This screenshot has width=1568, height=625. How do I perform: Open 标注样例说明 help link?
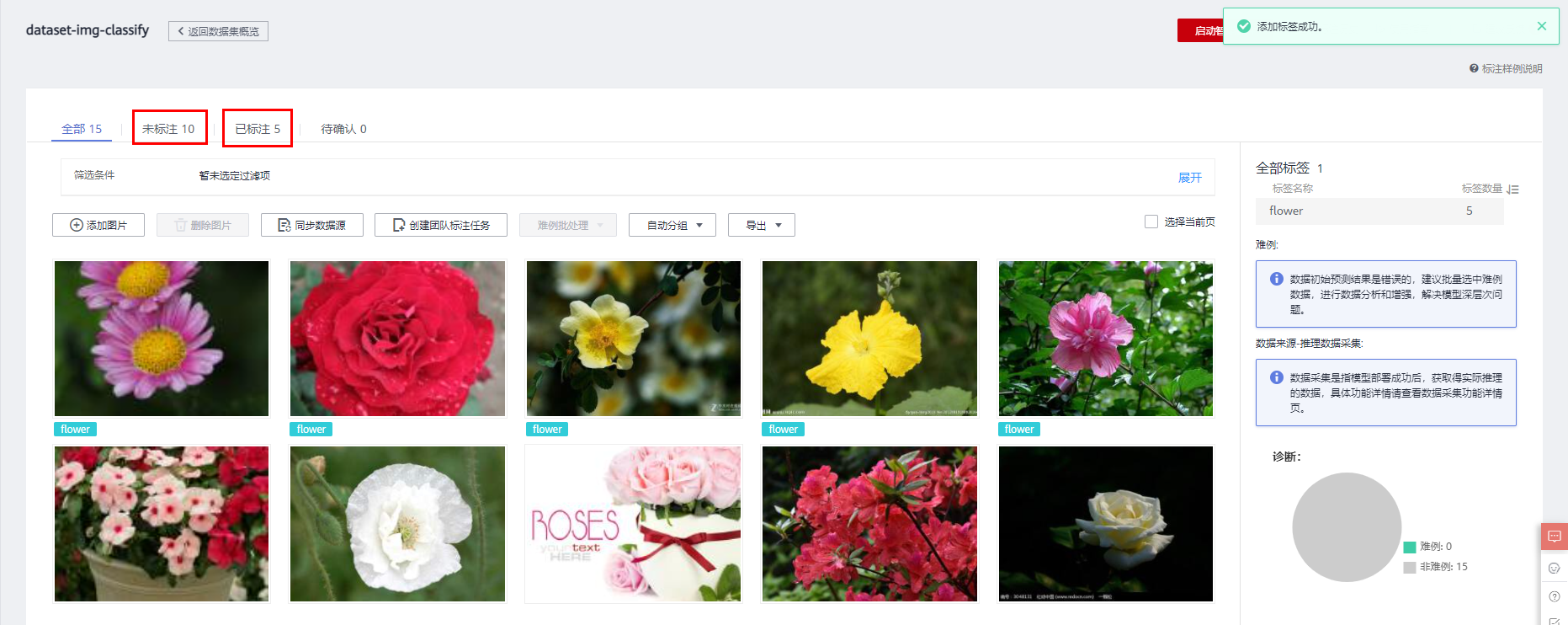(x=1506, y=68)
